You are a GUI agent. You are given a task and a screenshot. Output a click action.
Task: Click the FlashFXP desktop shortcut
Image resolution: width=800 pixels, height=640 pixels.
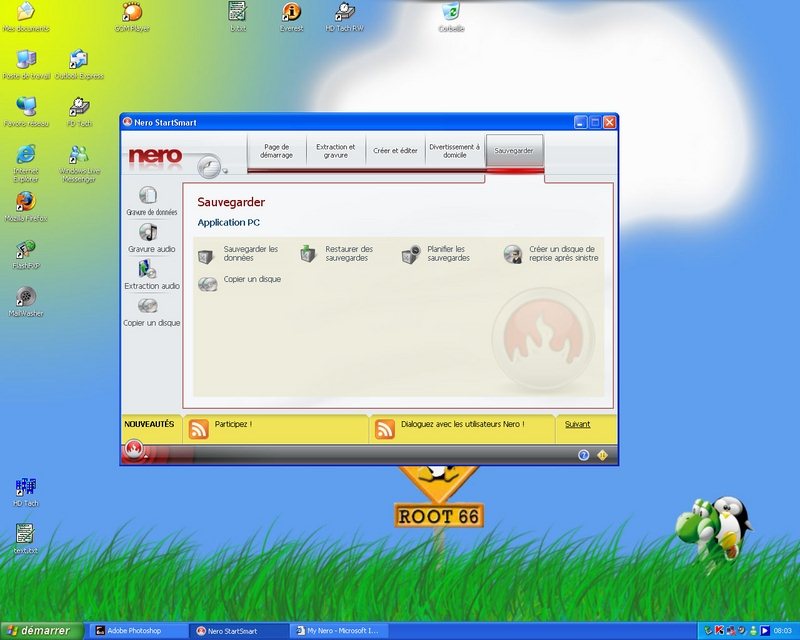[26, 255]
